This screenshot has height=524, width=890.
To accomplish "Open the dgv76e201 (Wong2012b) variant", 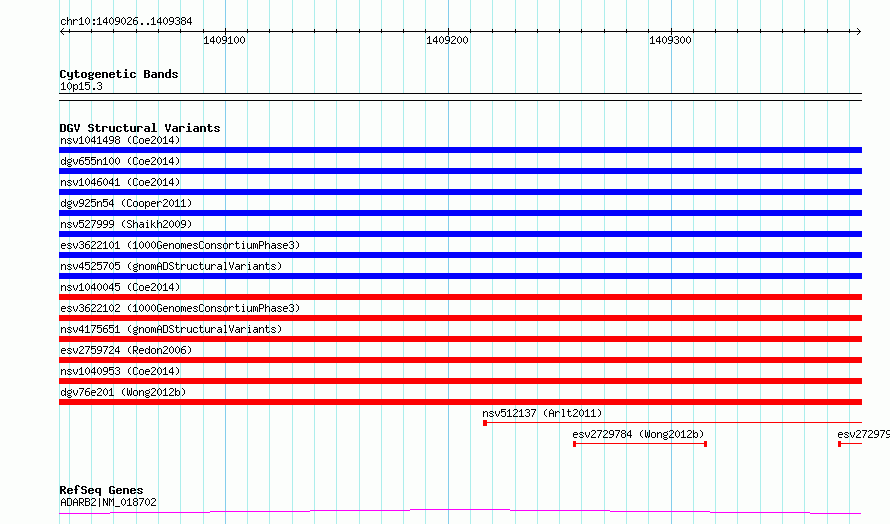I will [460, 402].
